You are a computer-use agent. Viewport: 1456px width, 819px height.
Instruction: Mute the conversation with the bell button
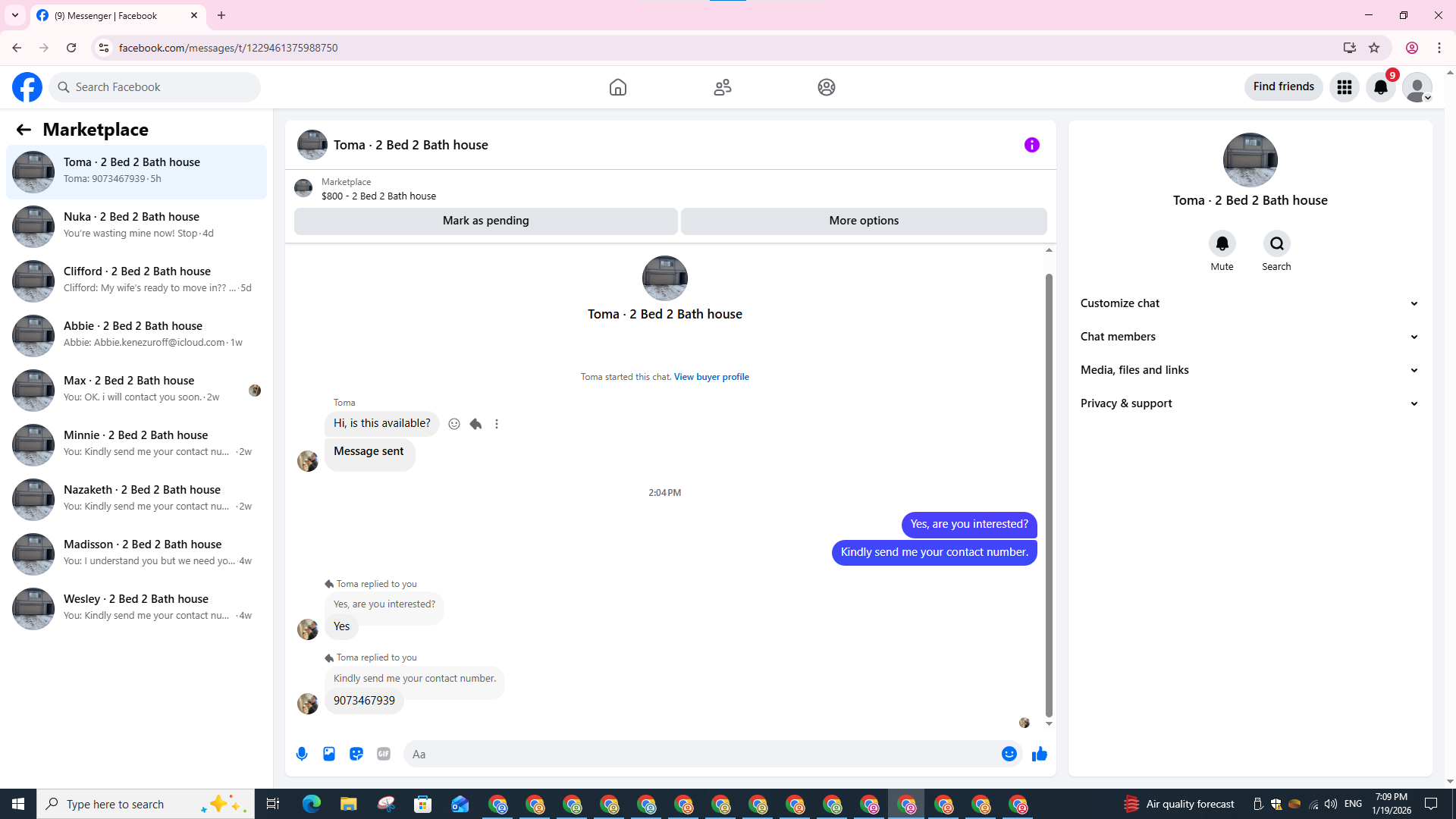coord(1222,243)
